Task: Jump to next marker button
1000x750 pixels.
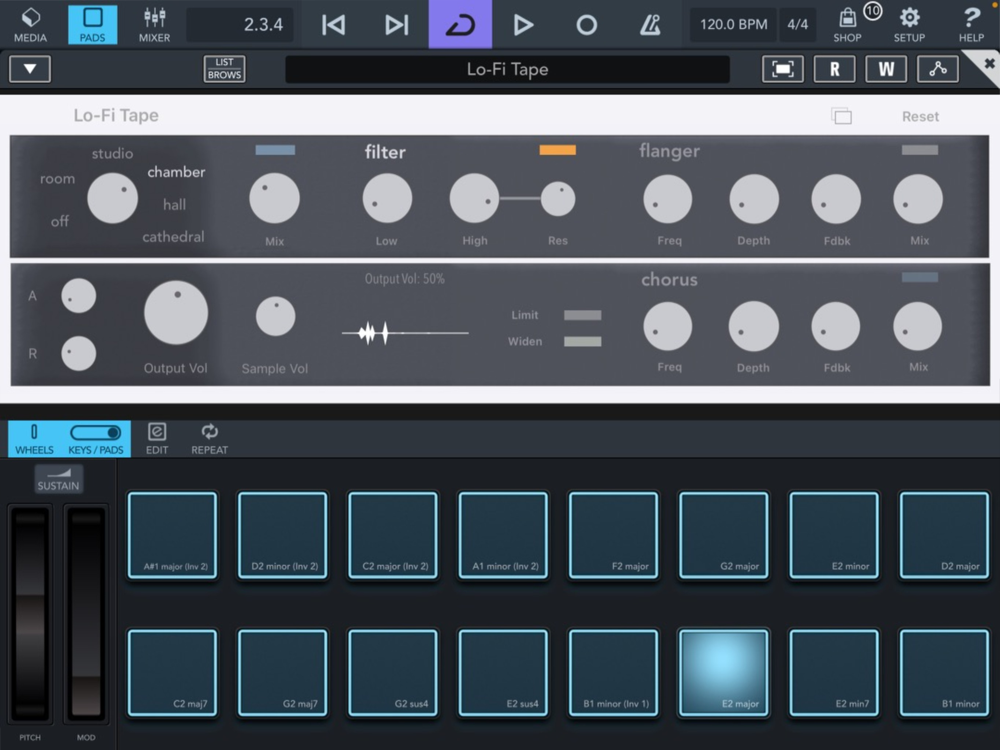Action: (x=396, y=25)
